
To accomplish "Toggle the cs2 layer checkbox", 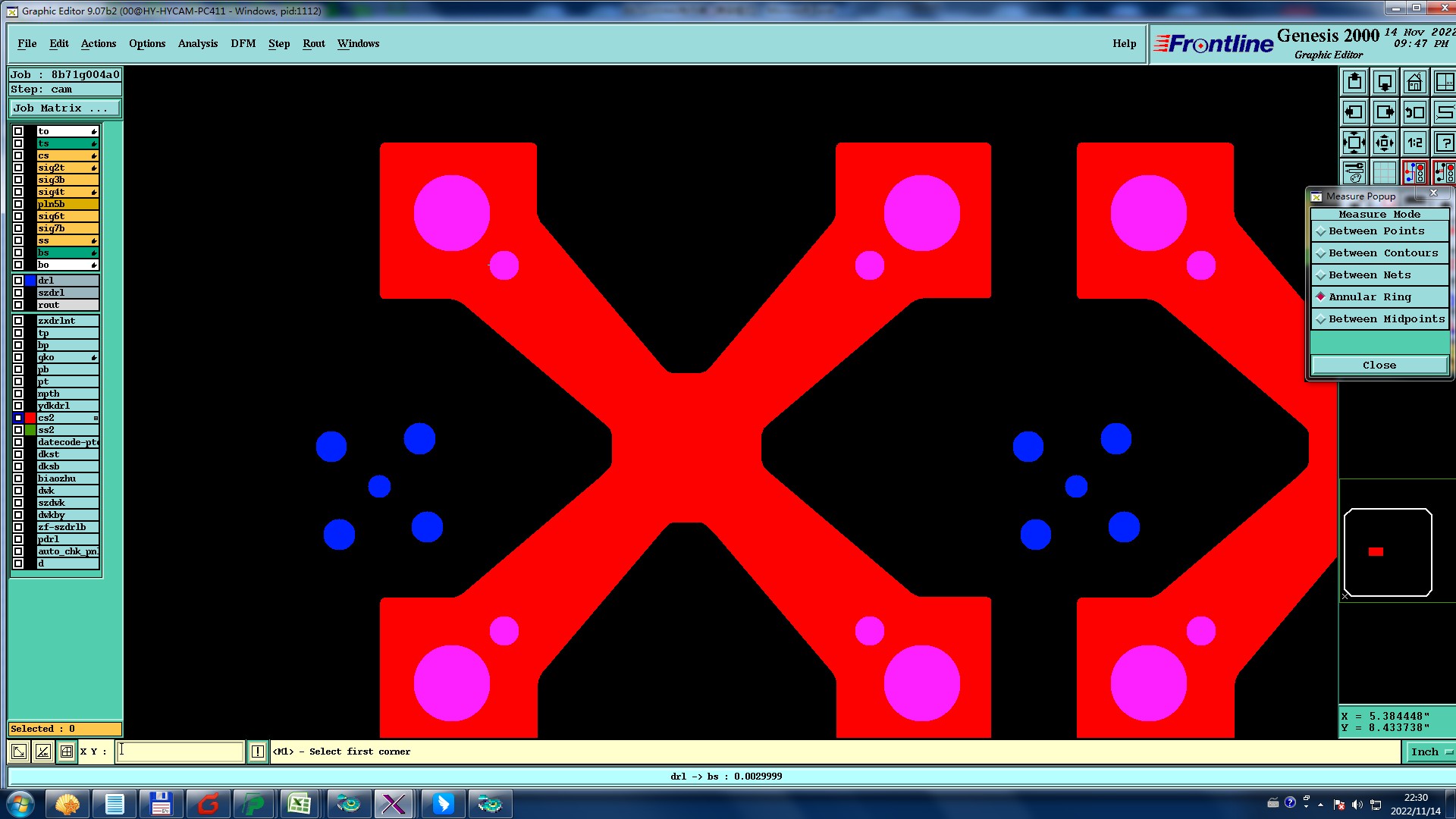I will pyautogui.click(x=18, y=418).
